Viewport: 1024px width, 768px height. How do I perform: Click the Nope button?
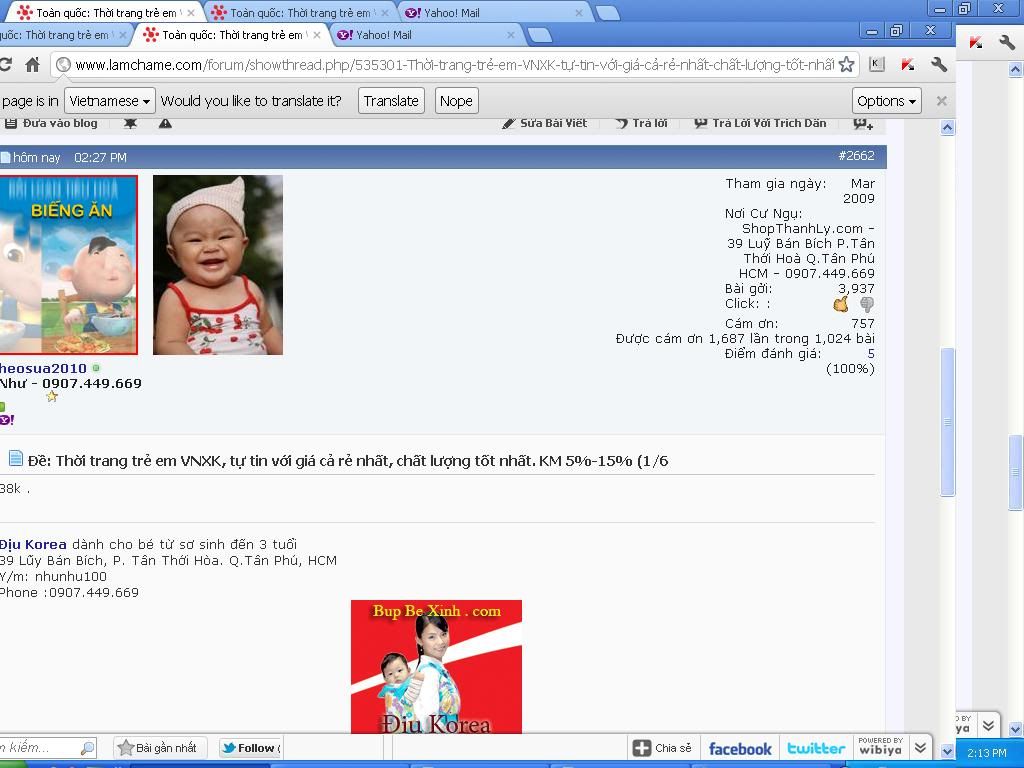pyautogui.click(x=456, y=101)
